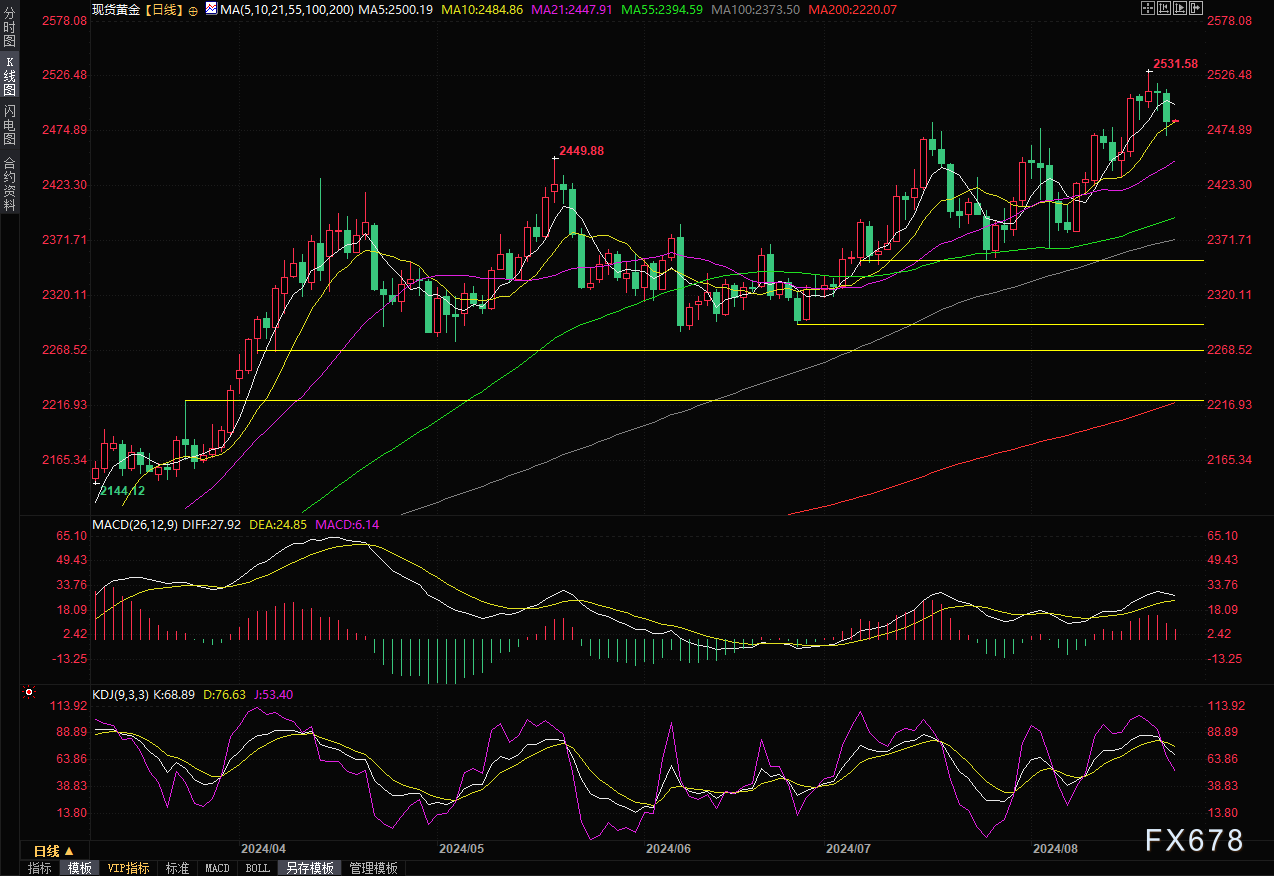This screenshot has width=1274, height=876.
Task: Click the MA indicator chart icon
Action: 211,9
